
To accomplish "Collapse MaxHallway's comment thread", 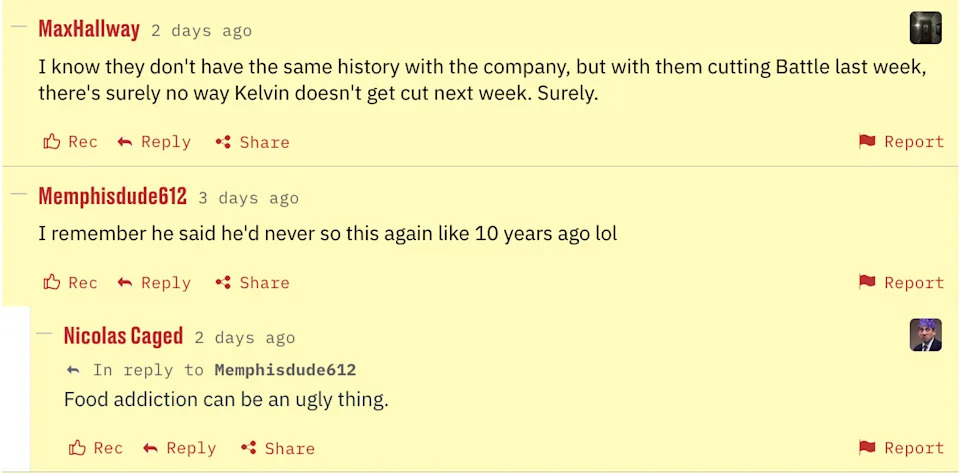I will pyautogui.click(x=18, y=27).
